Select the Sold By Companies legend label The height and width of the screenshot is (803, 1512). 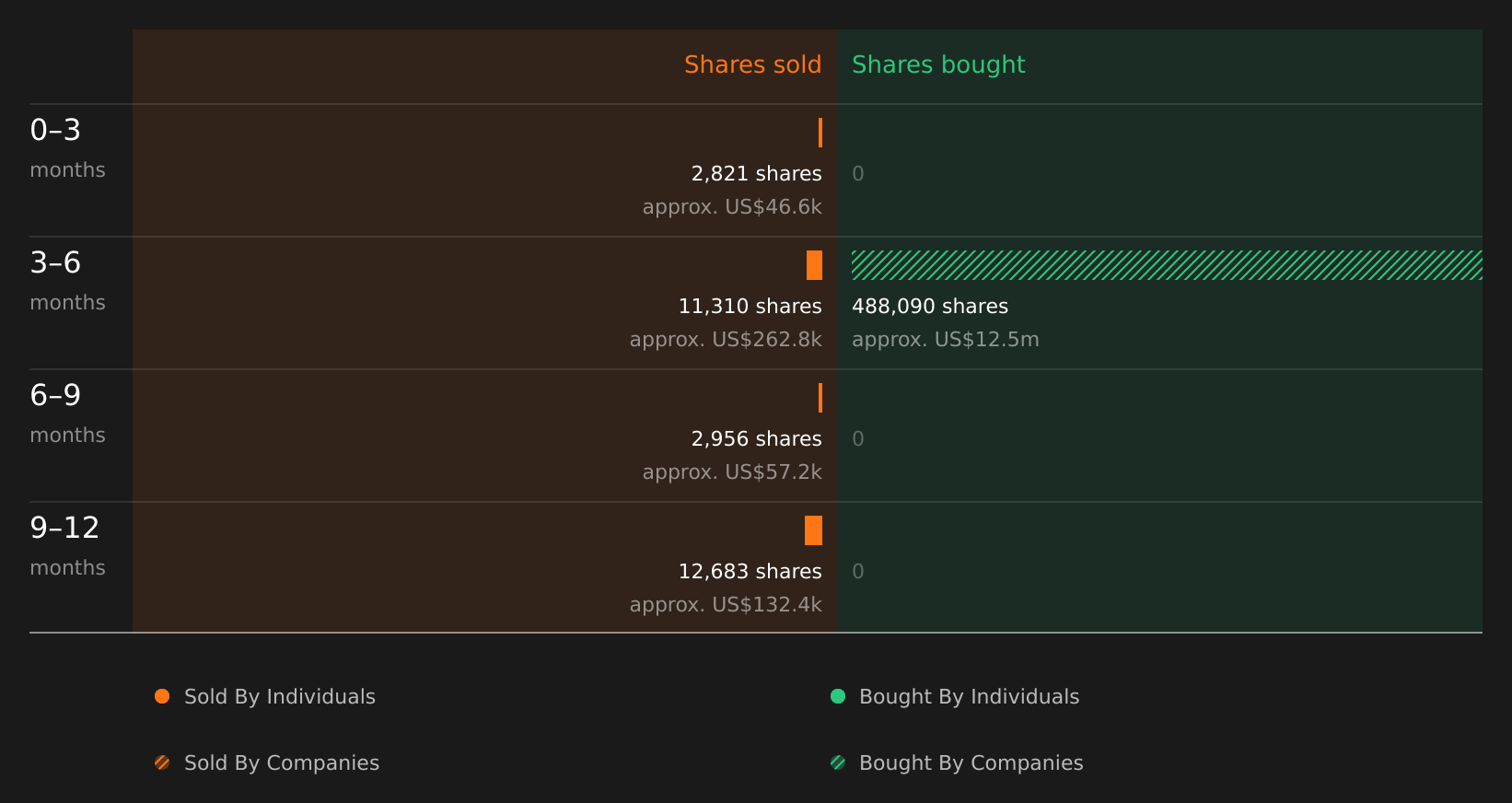[282, 763]
